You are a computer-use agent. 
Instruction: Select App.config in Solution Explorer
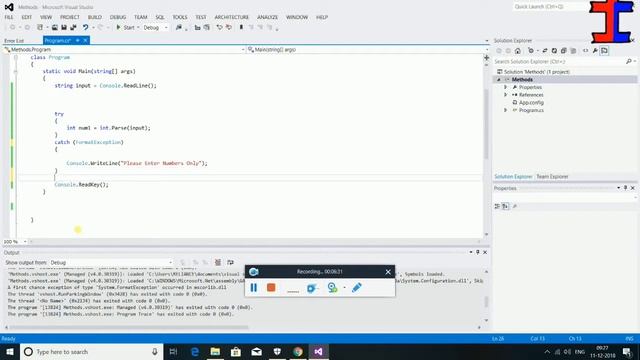pos(531,102)
